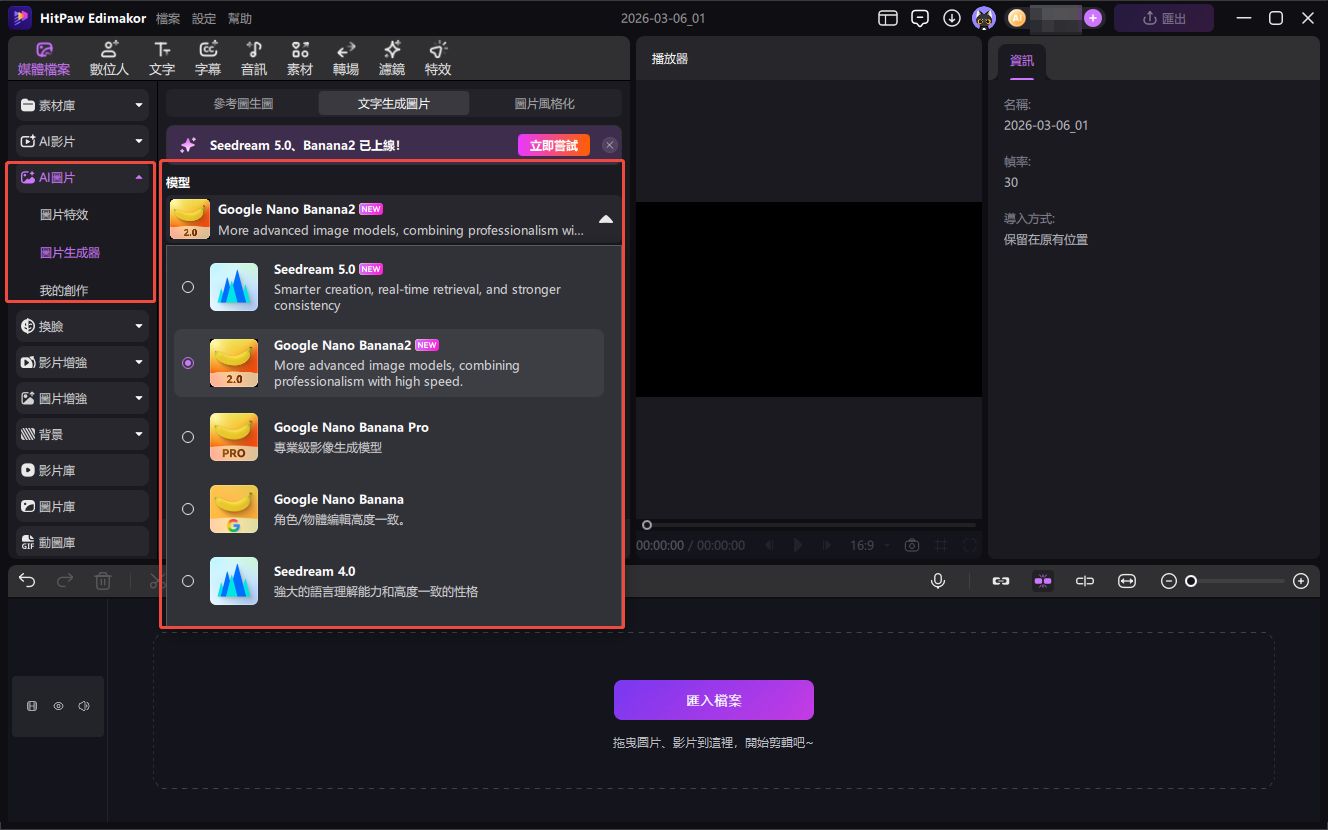Select the 字幕 subtitle tool icon
1328x830 pixels.
pyautogui.click(x=208, y=58)
